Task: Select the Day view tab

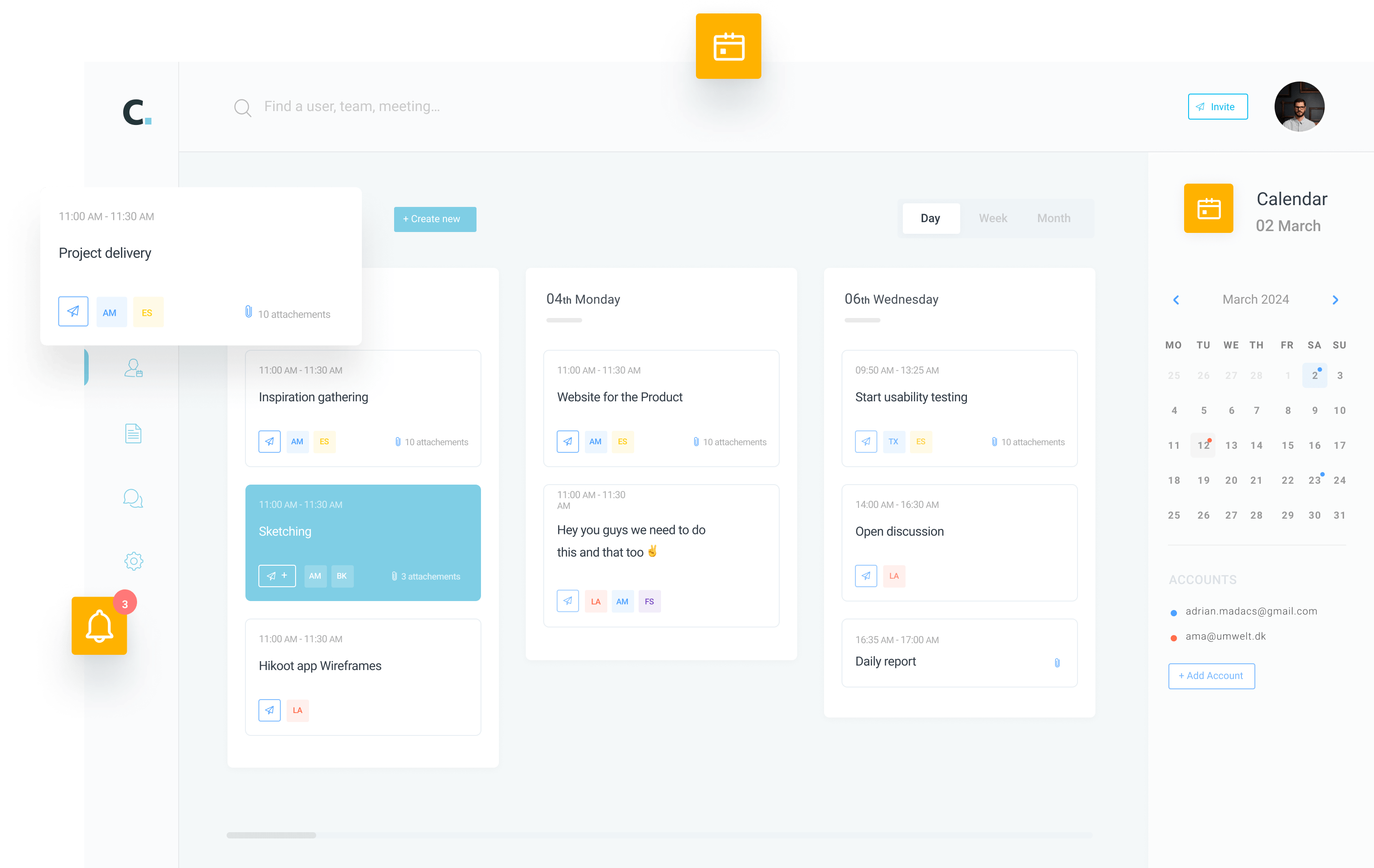Action: (x=930, y=218)
